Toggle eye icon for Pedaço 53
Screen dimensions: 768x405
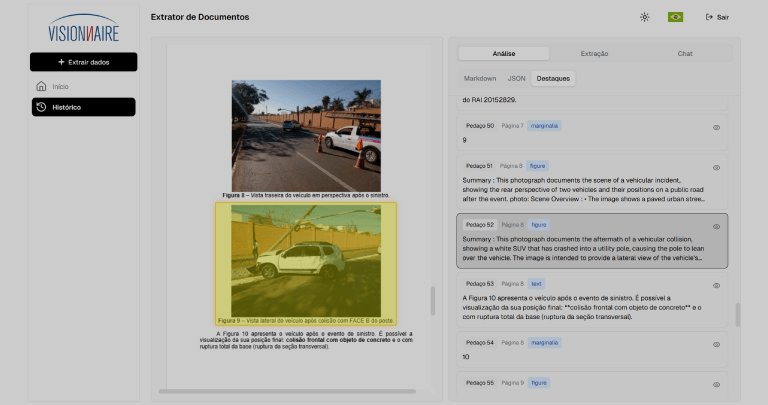(x=716, y=285)
